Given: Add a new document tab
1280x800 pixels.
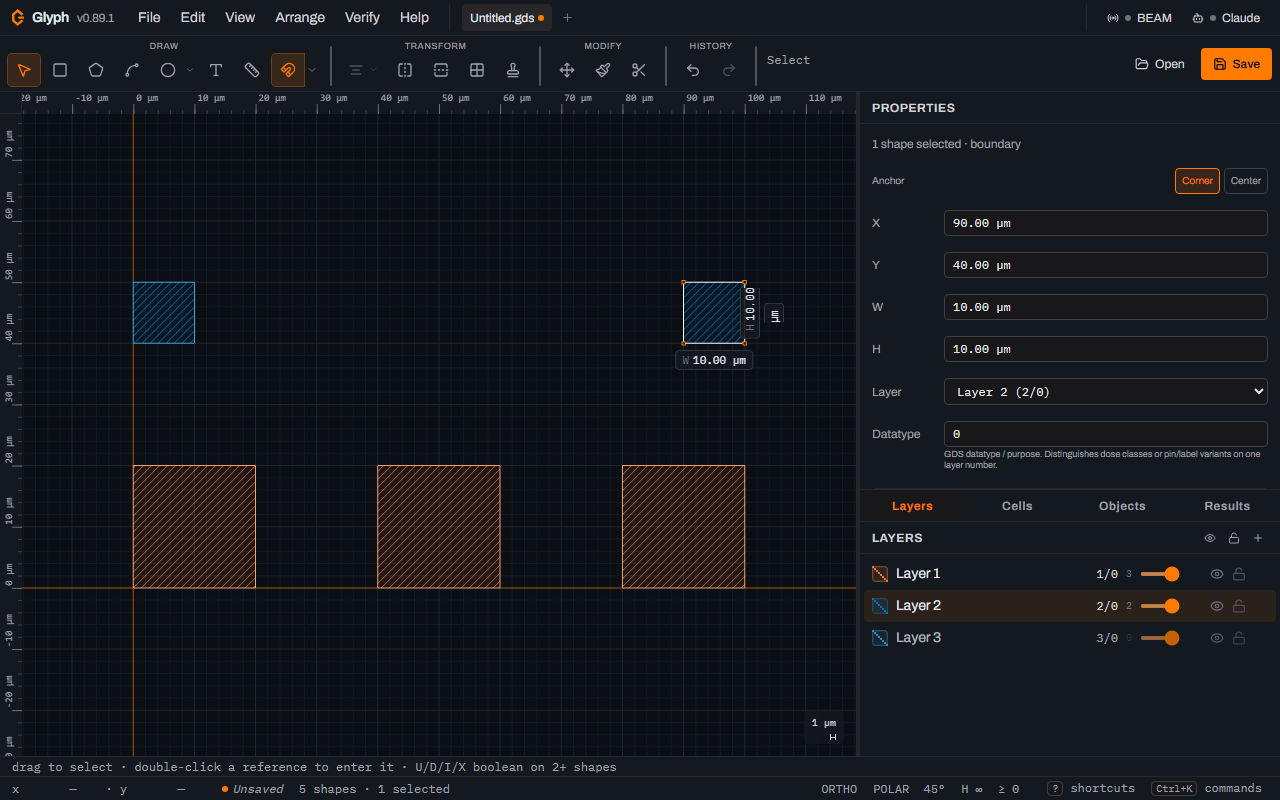Looking at the screenshot, I should pos(567,18).
